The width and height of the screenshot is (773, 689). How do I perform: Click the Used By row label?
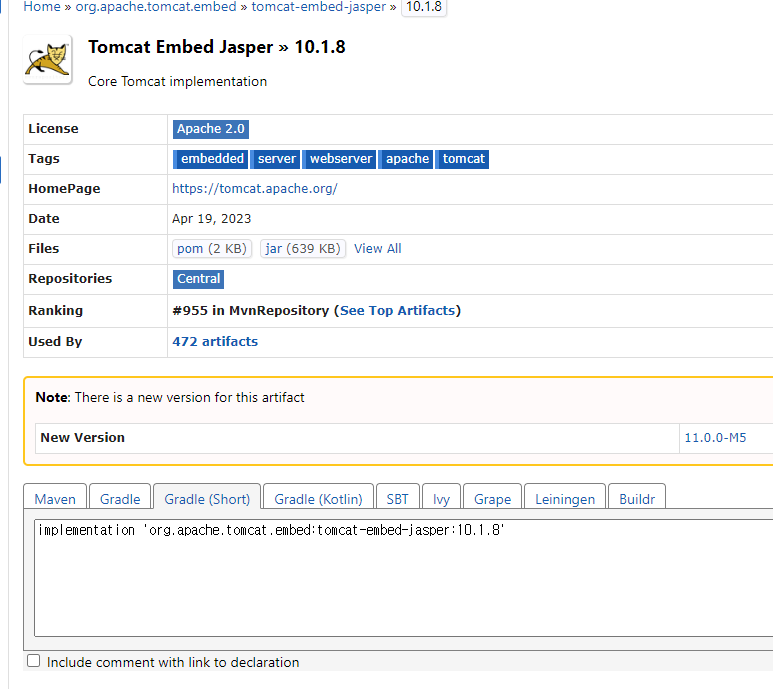[55, 342]
